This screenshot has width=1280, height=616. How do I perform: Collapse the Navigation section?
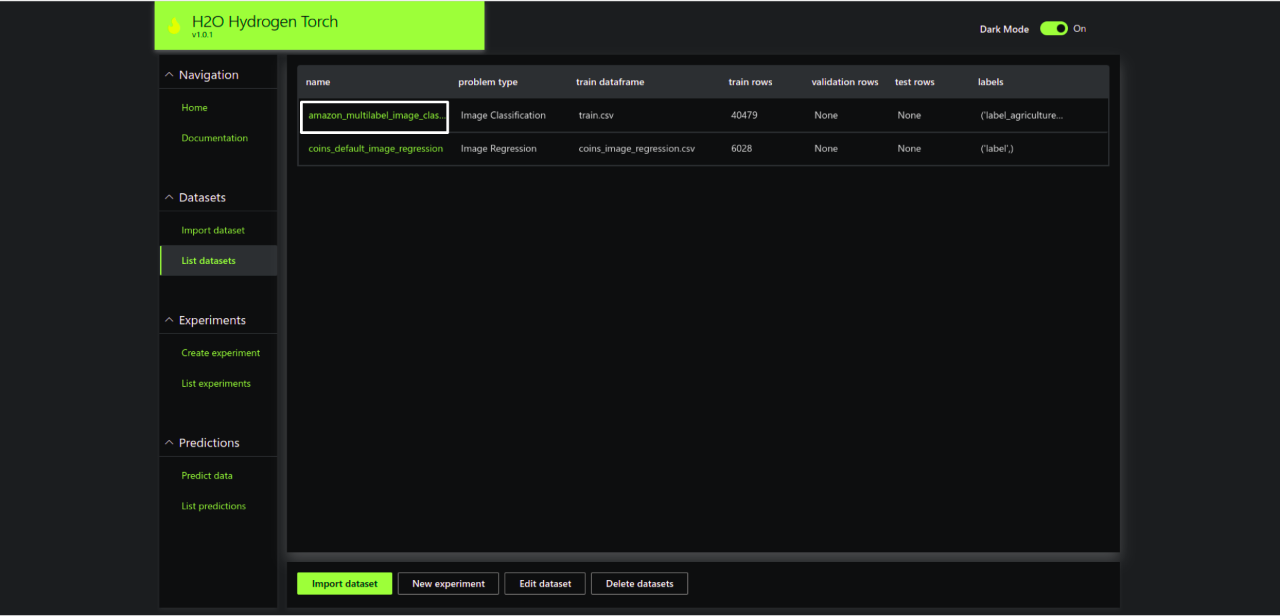[169, 75]
